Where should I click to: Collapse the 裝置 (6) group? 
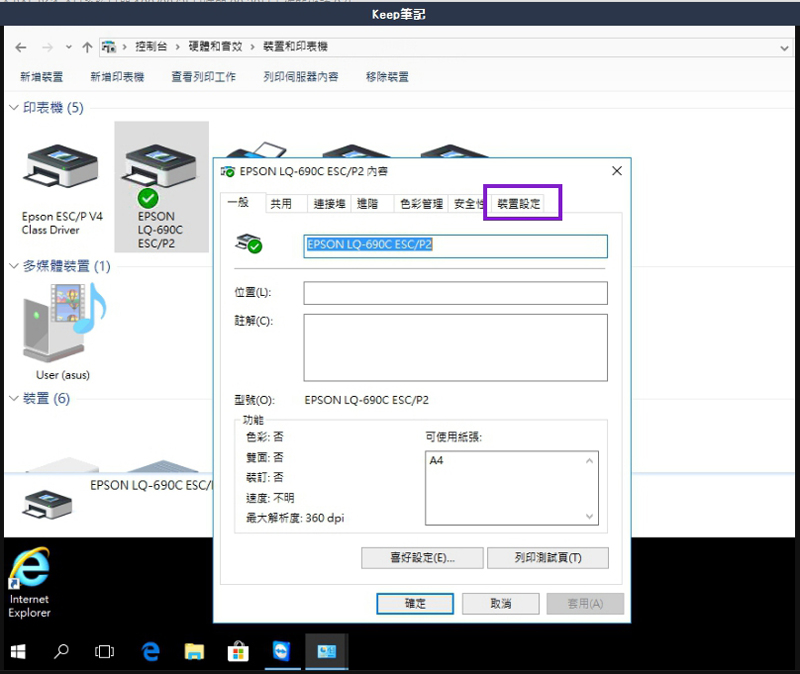tap(14, 398)
